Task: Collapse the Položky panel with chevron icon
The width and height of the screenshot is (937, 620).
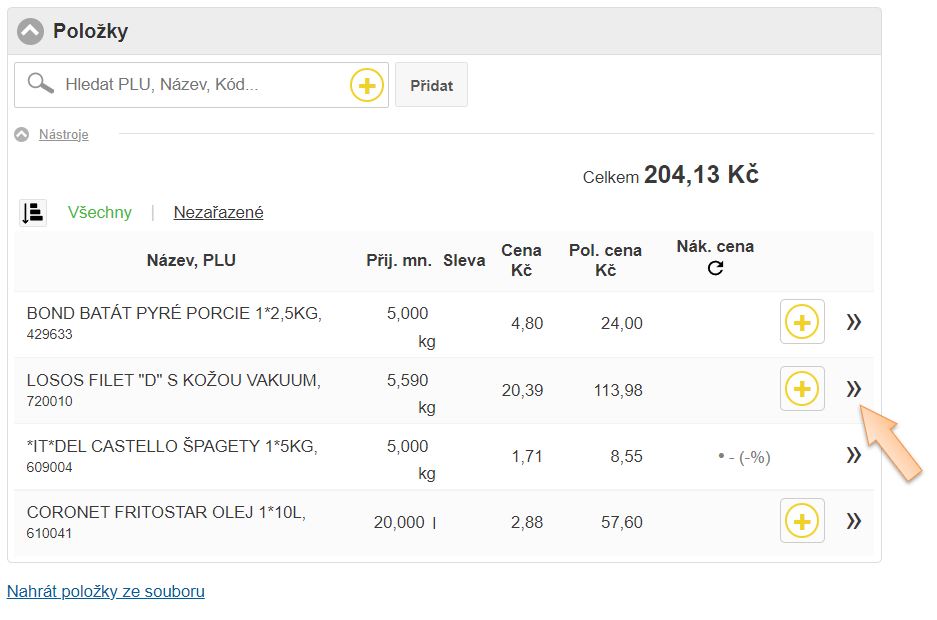Action: coord(31,31)
